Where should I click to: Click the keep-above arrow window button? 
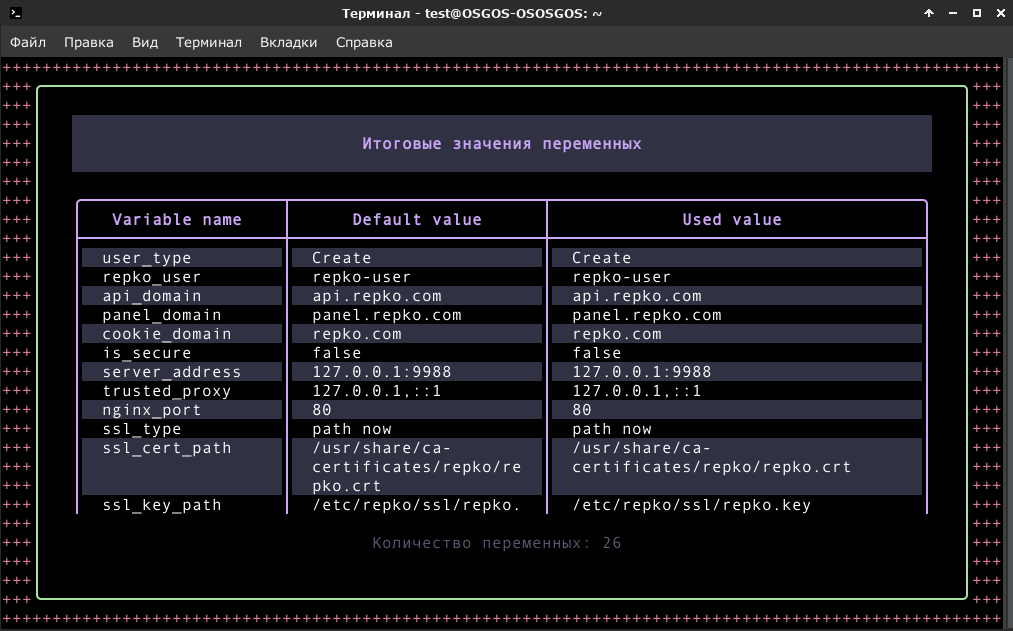pyautogui.click(x=929, y=13)
